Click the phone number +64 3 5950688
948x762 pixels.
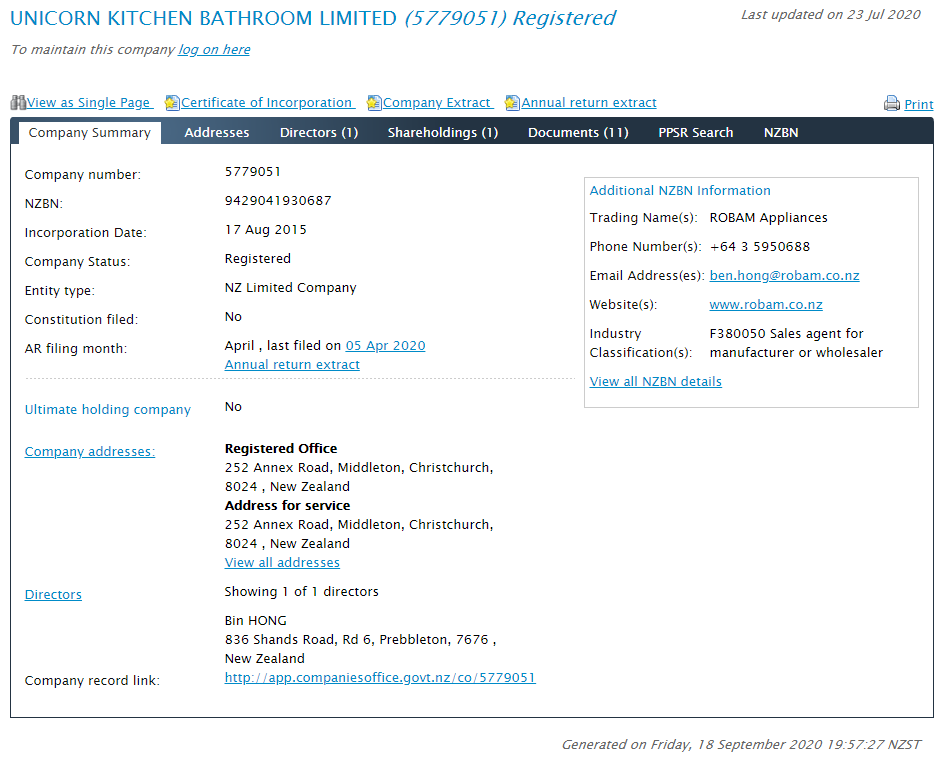pos(759,247)
